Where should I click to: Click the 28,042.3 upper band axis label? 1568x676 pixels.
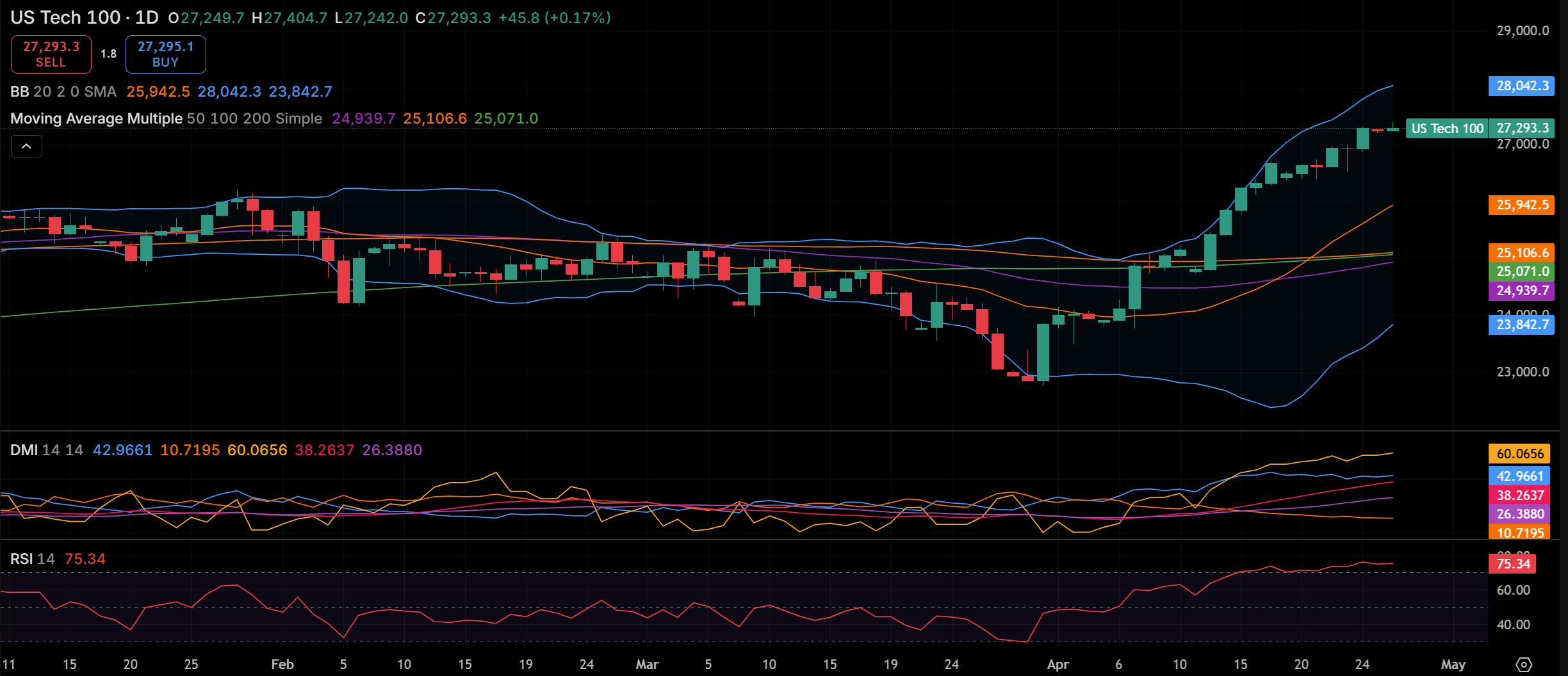(x=1522, y=86)
